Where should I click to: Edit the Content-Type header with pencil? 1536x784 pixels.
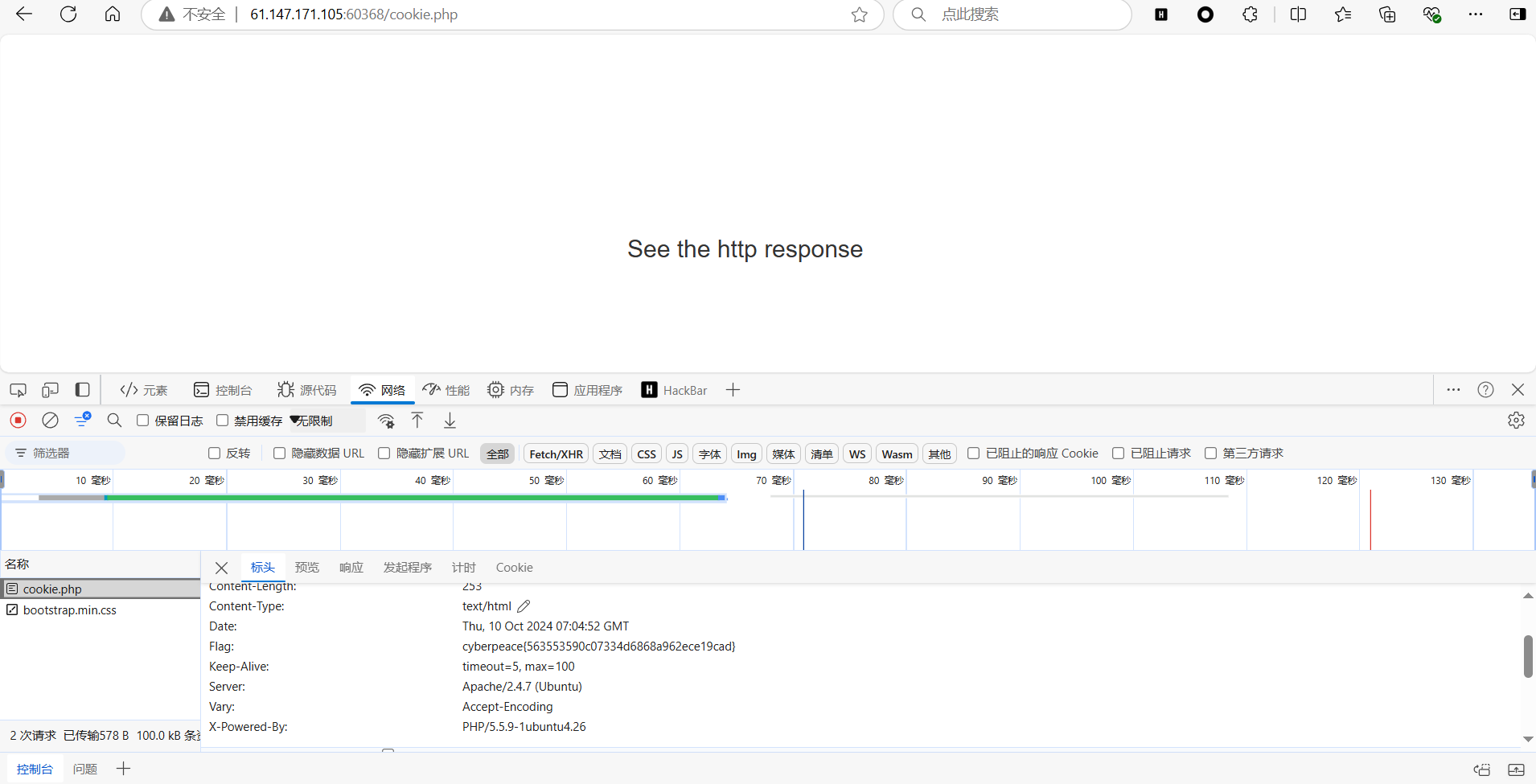coord(524,606)
